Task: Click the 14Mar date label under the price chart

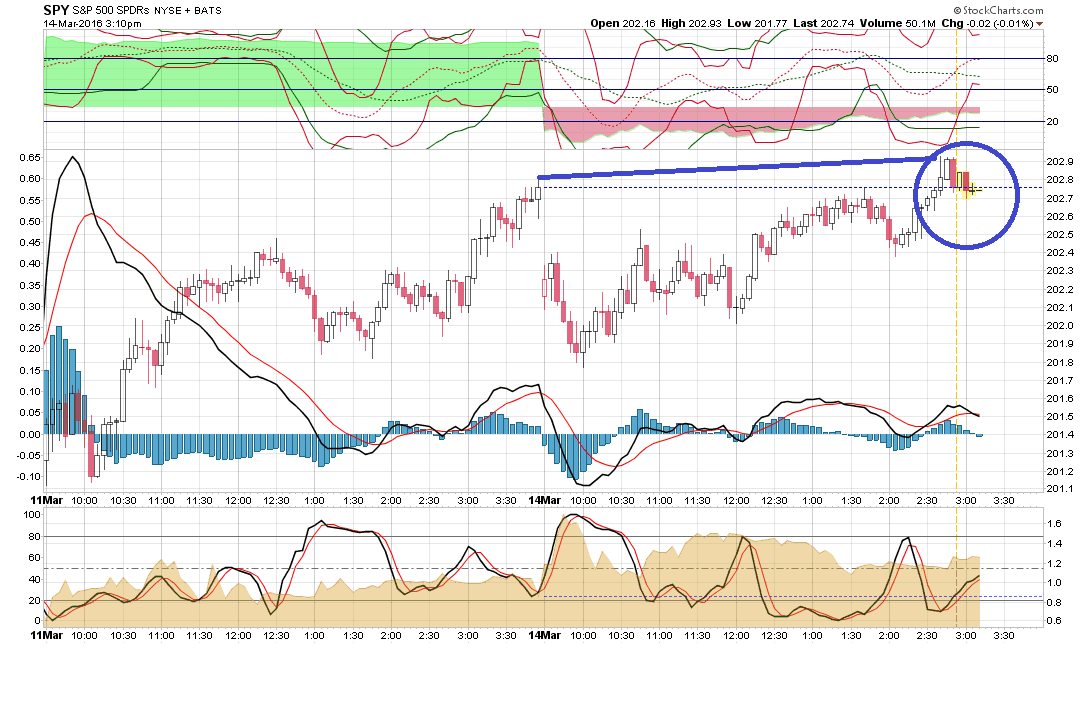Action: pyautogui.click(x=544, y=500)
